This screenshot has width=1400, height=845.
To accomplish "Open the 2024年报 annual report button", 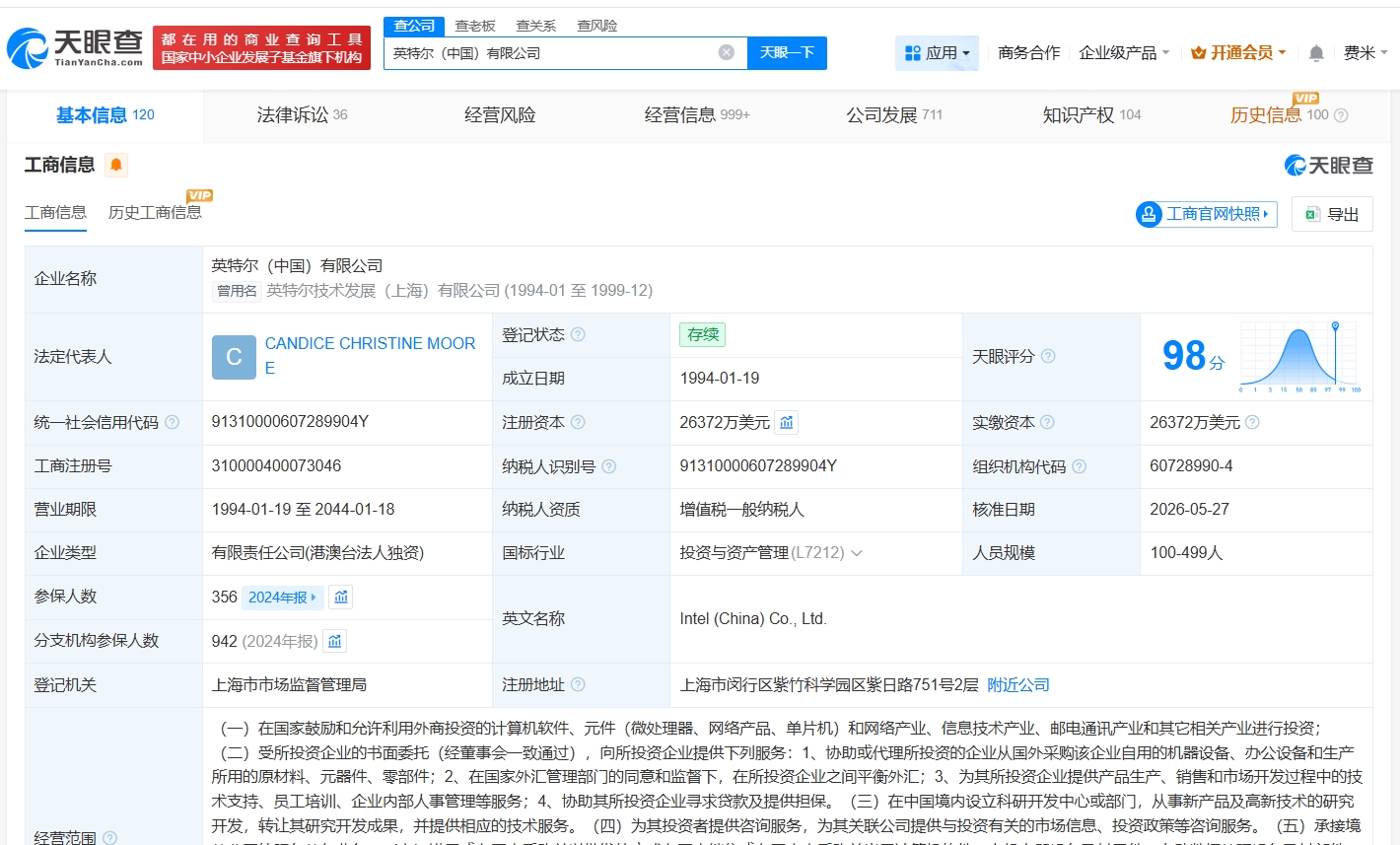I will tap(283, 597).
